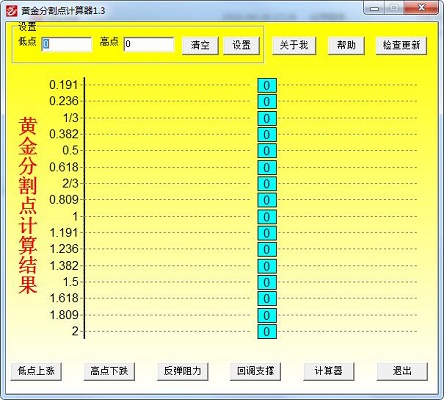
Task: Select the result box for 0.5
Action: point(267,151)
